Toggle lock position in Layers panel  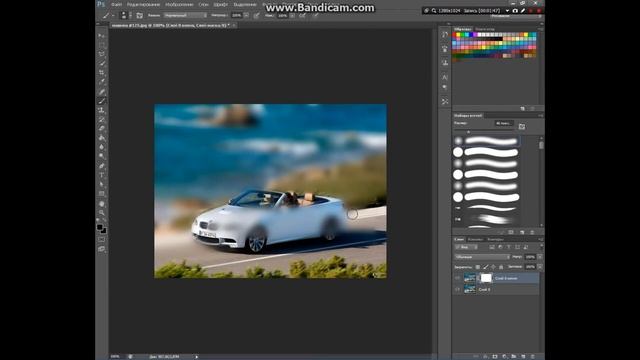(x=493, y=267)
